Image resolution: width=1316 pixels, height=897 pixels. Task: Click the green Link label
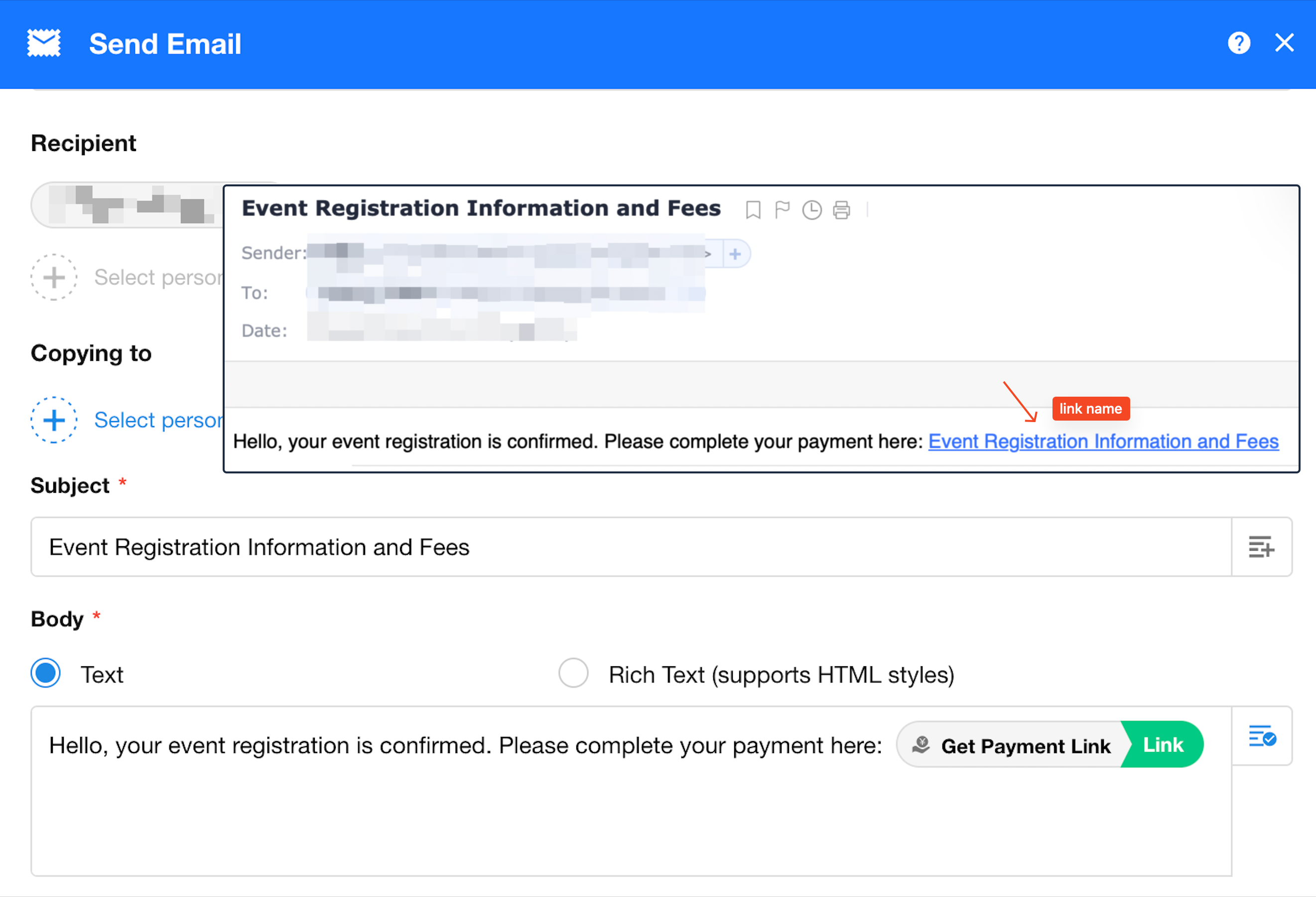pyautogui.click(x=1163, y=745)
